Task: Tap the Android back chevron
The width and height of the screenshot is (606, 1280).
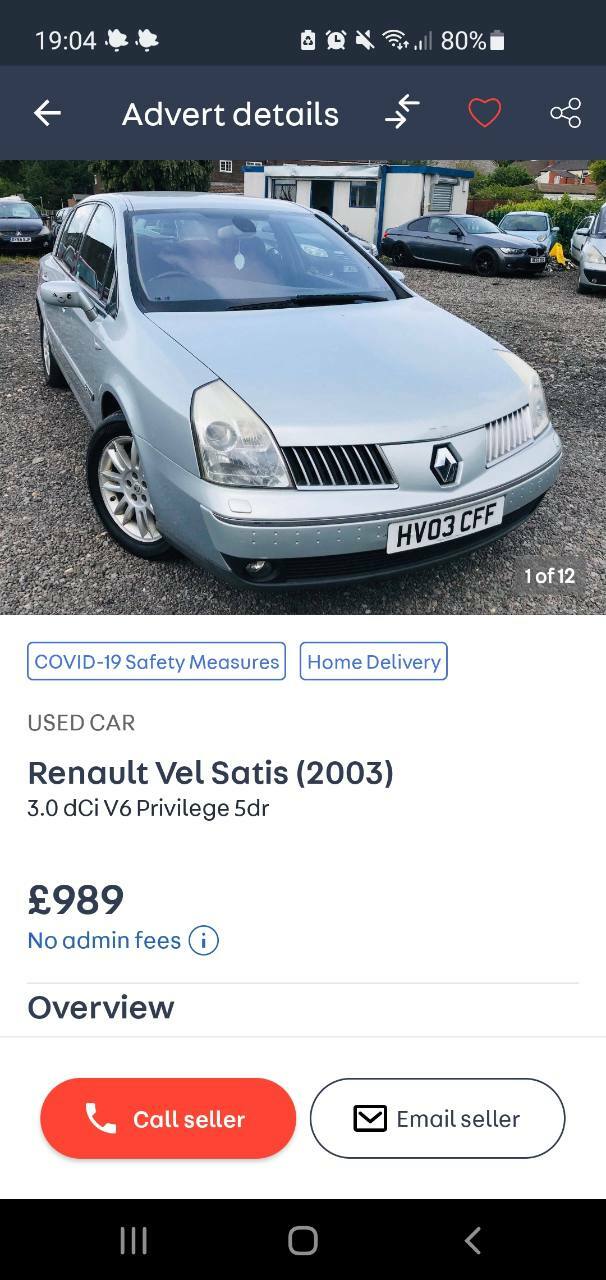Action: click(473, 1240)
